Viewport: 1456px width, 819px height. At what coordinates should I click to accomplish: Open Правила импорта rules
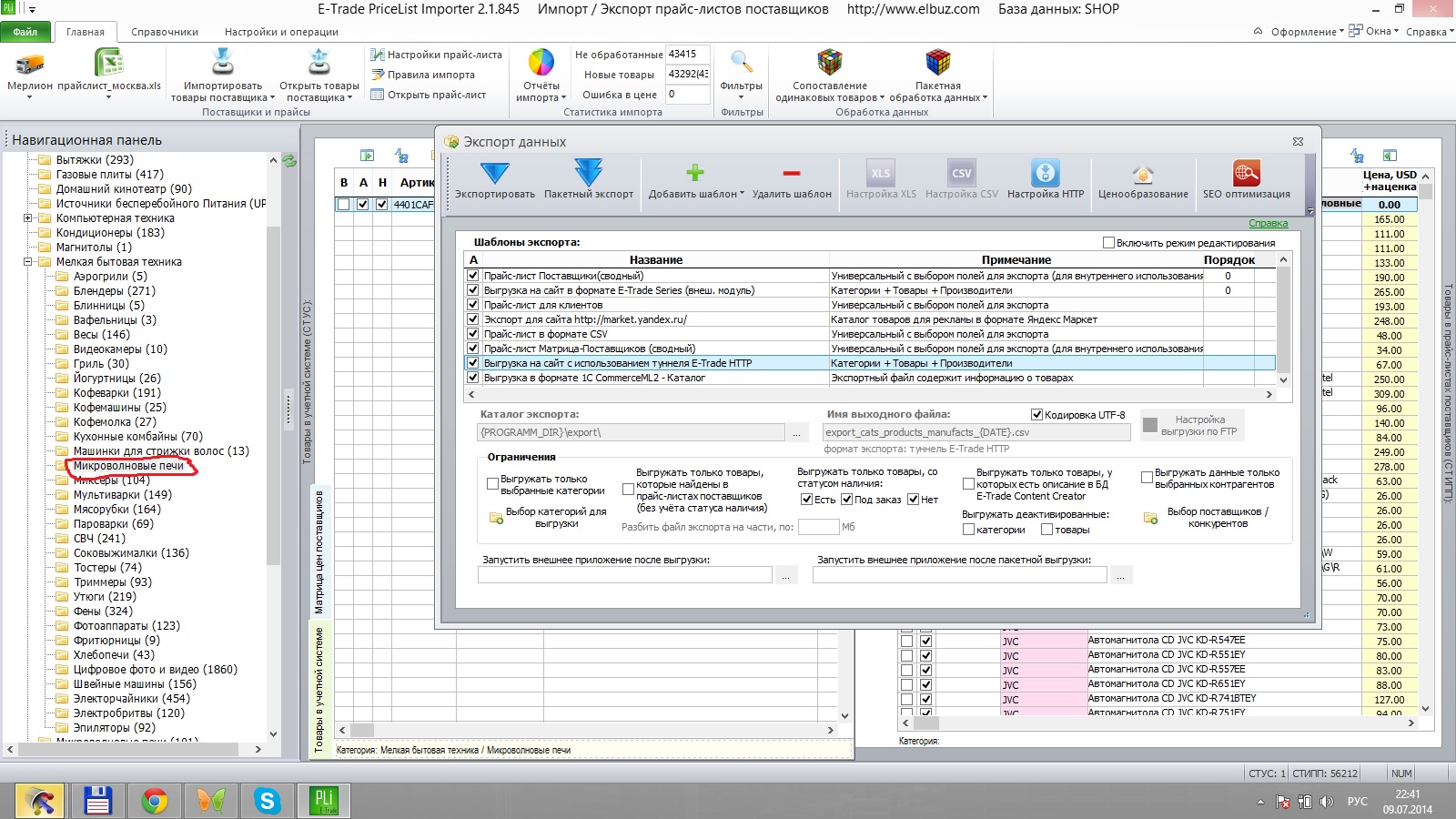pyautogui.click(x=423, y=75)
